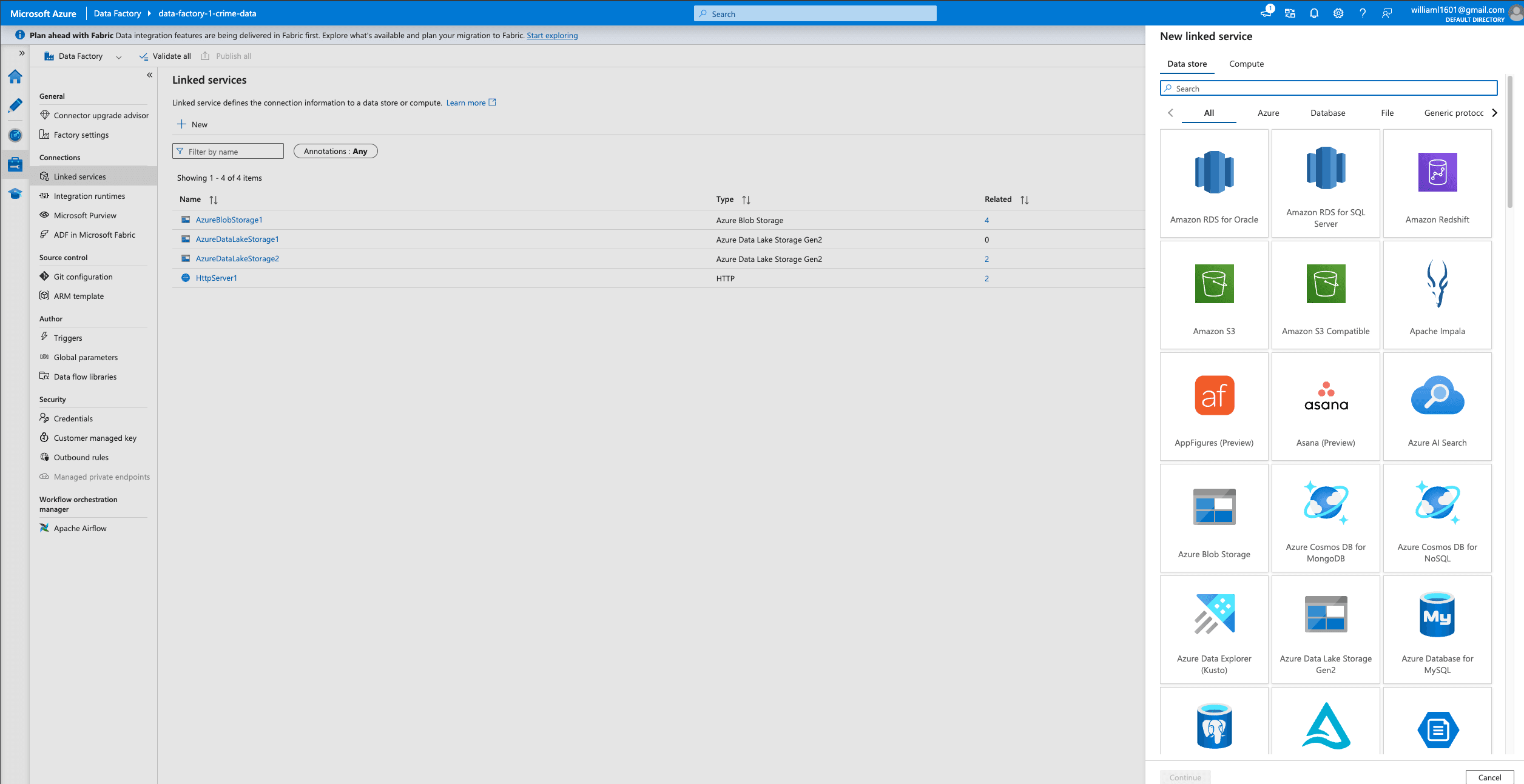Viewport: 1524px width, 784px height.
Task: Focus the New linked service search box
Action: [1329, 88]
